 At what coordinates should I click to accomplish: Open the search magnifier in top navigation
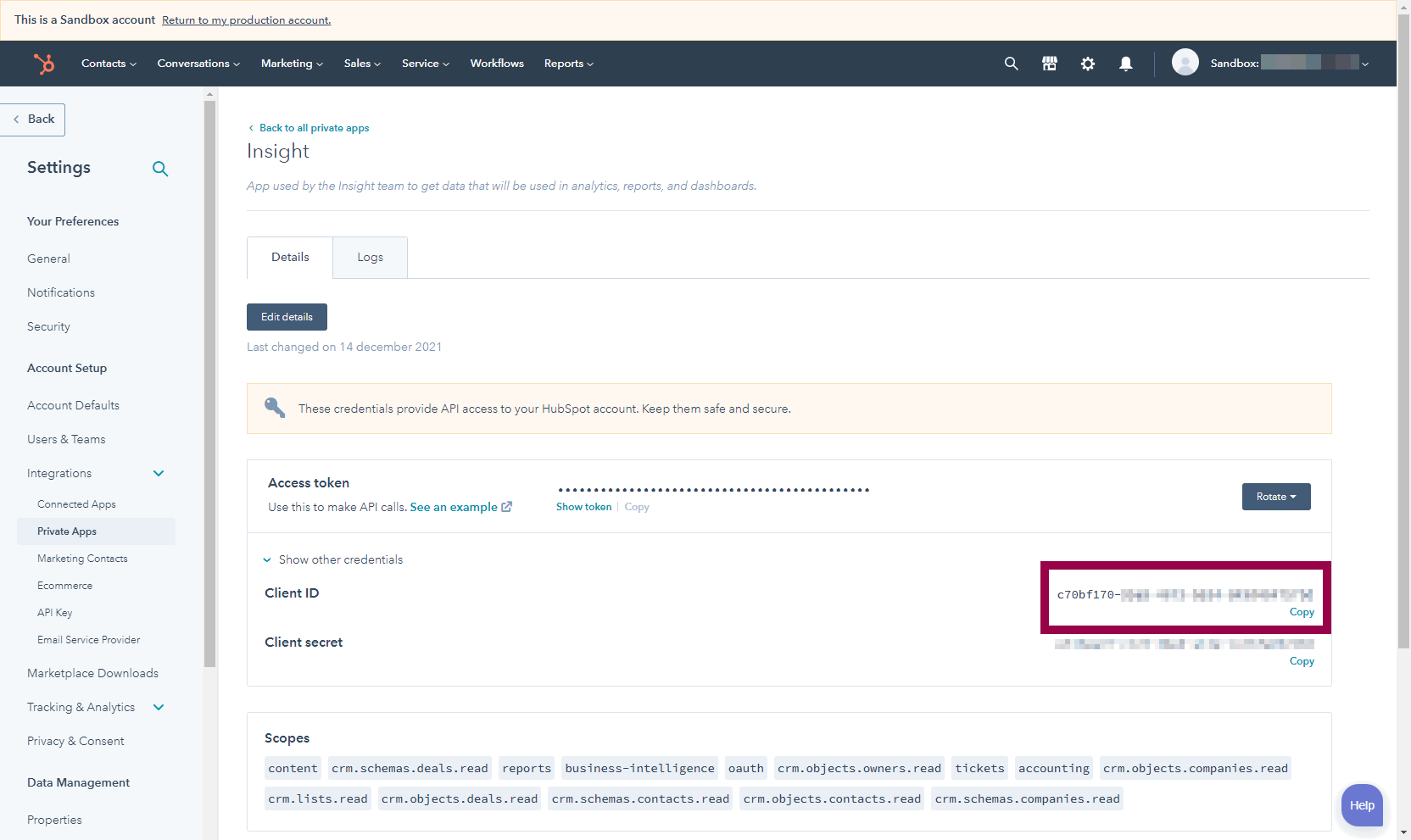(x=1011, y=64)
